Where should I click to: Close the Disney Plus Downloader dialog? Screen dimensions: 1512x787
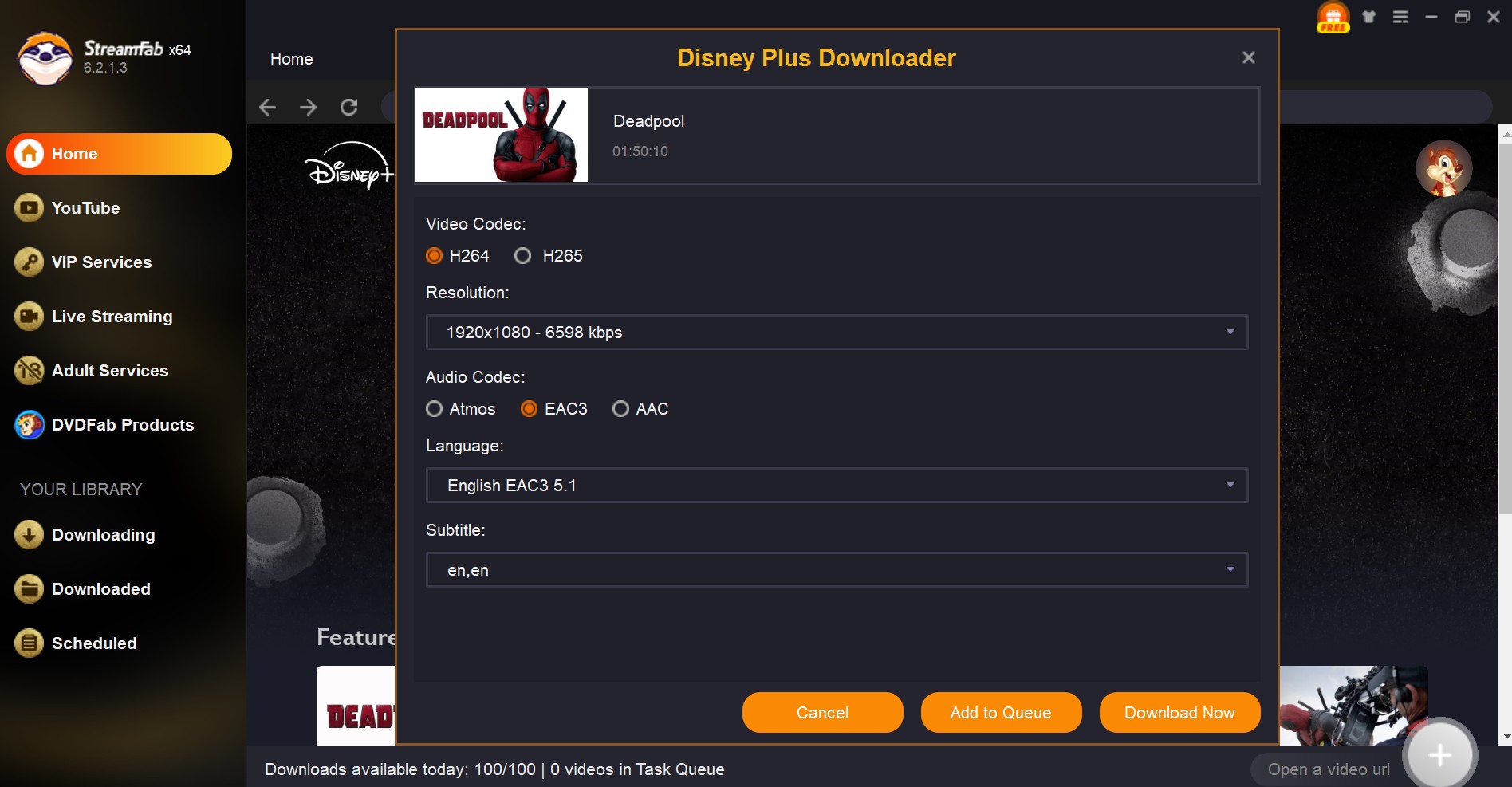1249,57
